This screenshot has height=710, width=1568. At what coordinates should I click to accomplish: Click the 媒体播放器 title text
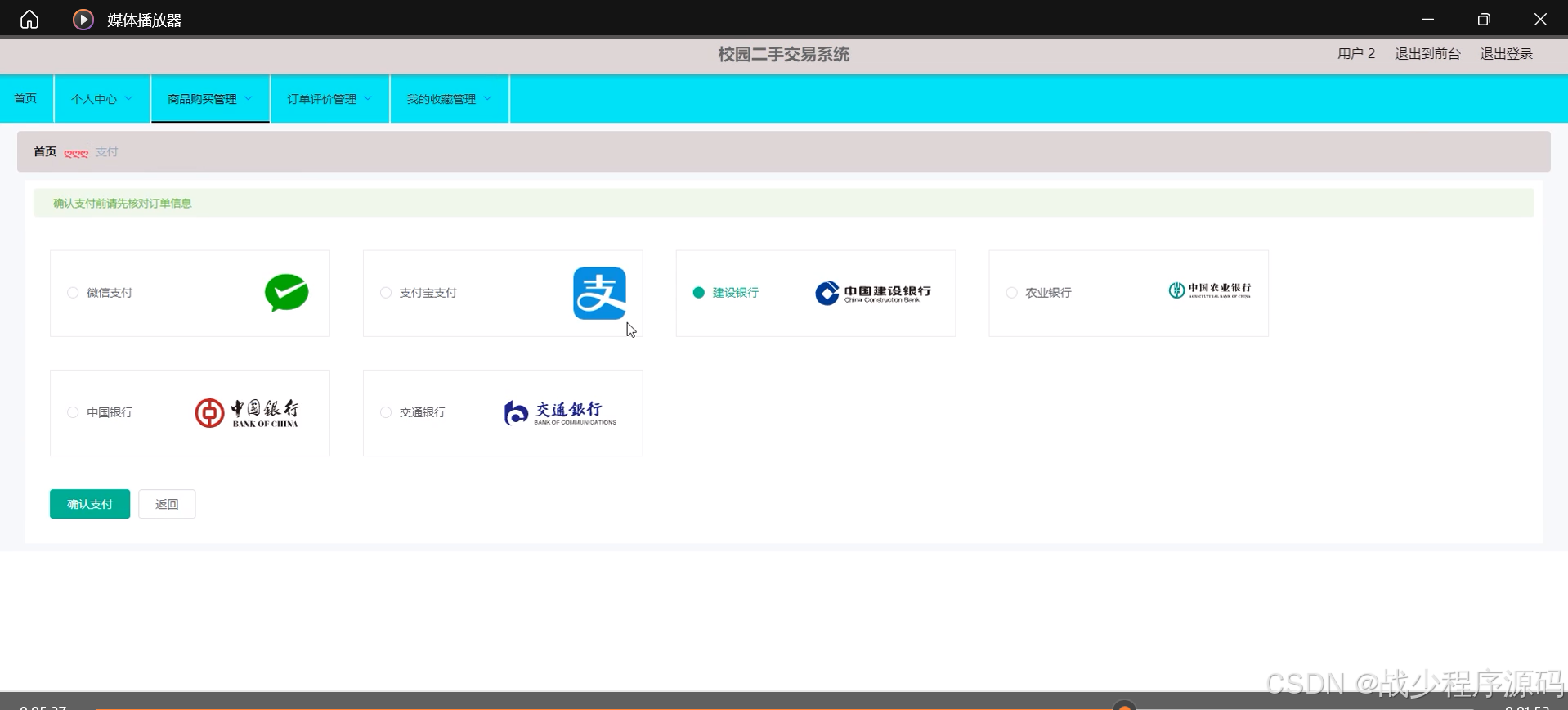pyautogui.click(x=144, y=20)
